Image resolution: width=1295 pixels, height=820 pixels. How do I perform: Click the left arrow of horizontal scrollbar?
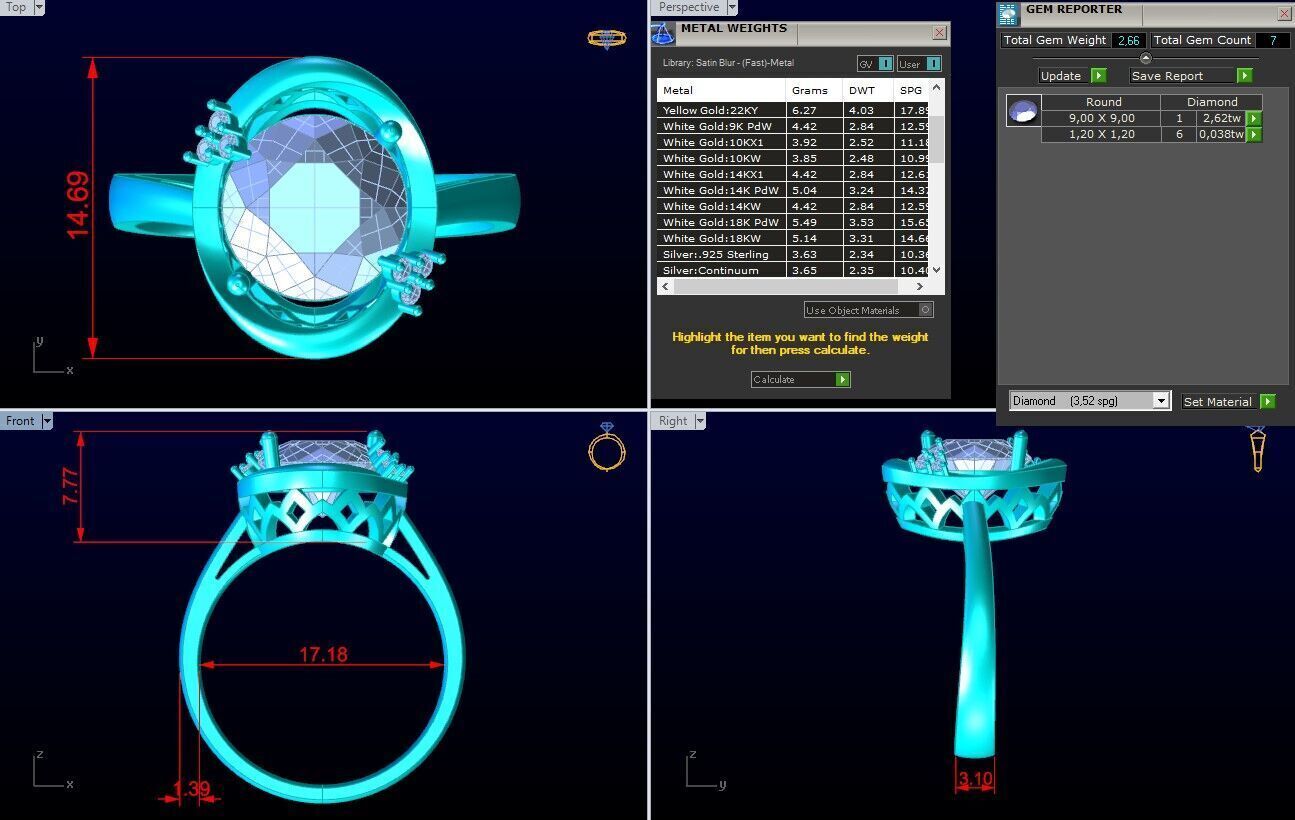point(663,286)
